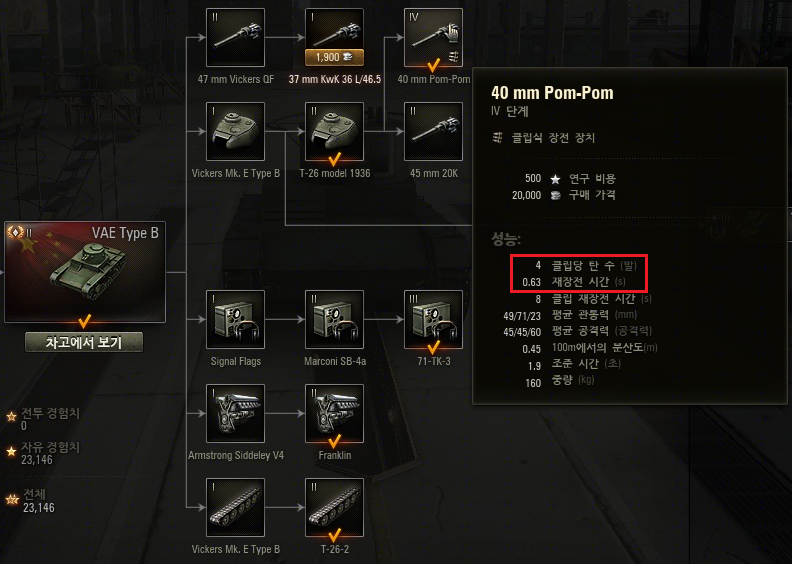Viewport: 792px width, 564px height.
Task: Select the 47 mm Vickers QF gun module
Action: [x=235, y=37]
